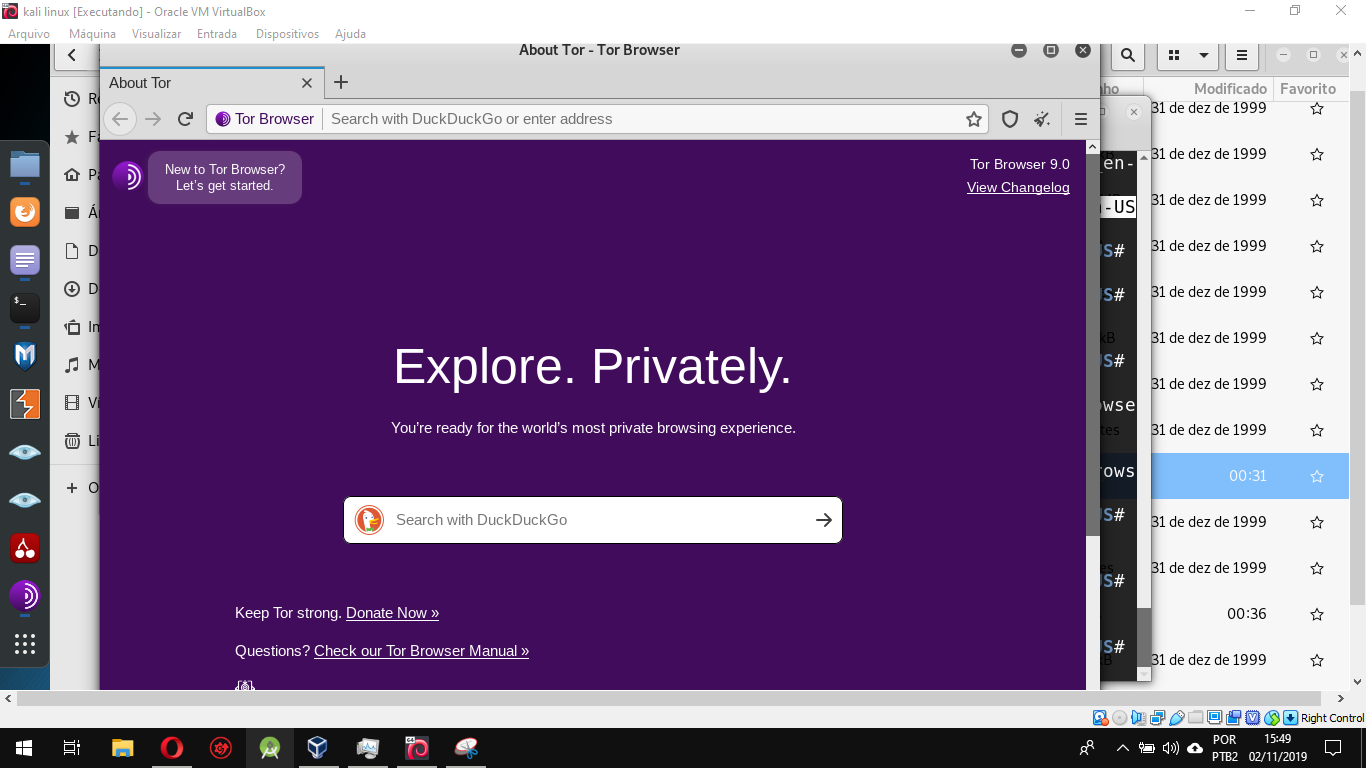
Task: Click the View Changelog link
Action: (x=1018, y=187)
